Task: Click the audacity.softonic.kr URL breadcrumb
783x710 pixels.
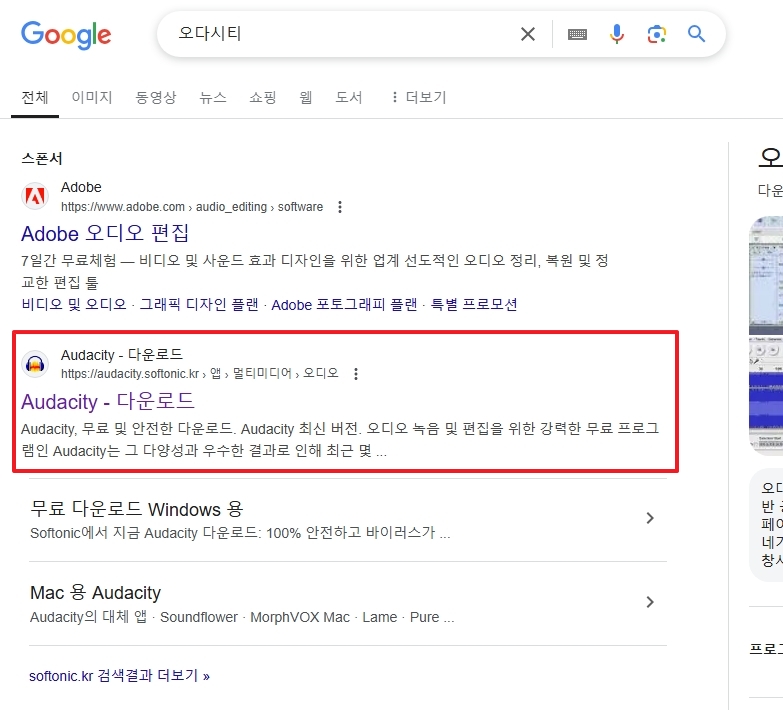Action: click(x=200, y=373)
